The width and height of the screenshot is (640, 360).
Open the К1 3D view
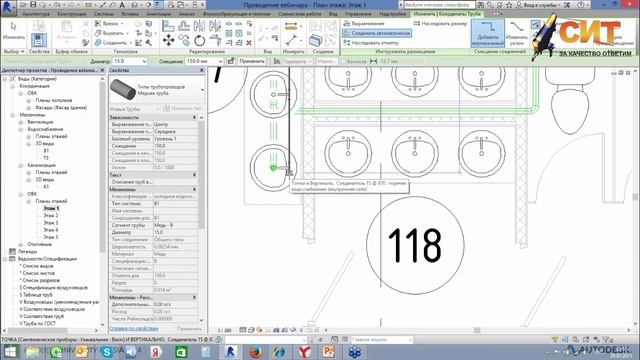click(x=46, y=187)
